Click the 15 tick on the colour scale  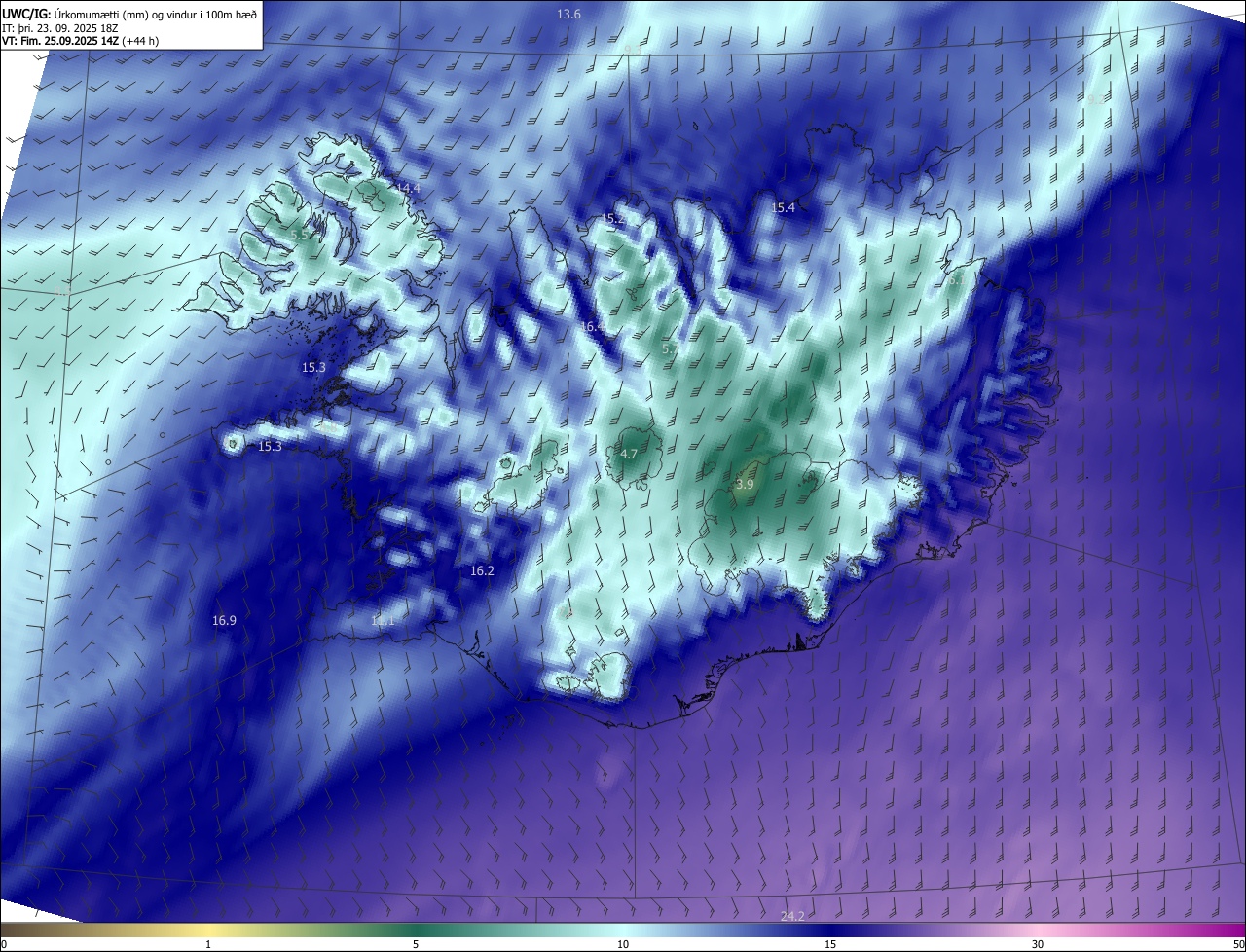(x=830, y=944)
